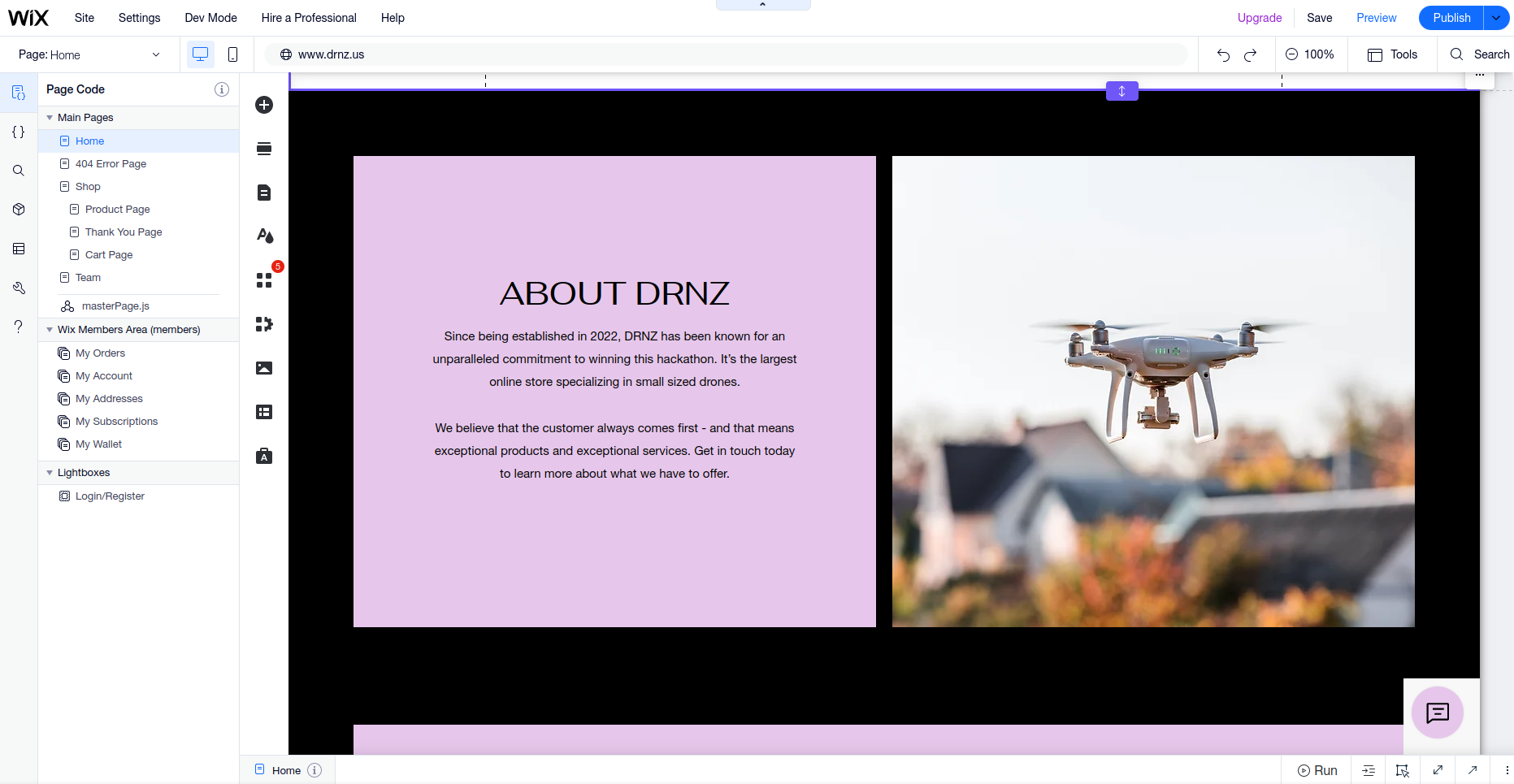Open the code search magnifier in sidebar

click(19, 171)
